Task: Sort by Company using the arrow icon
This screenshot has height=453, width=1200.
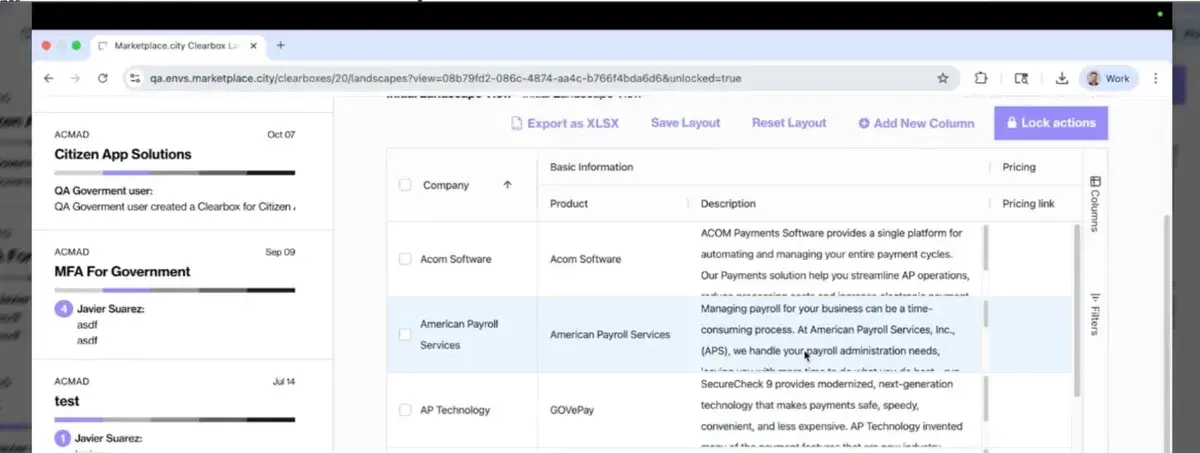Action: pyautogui.click(x=507, y=185)
